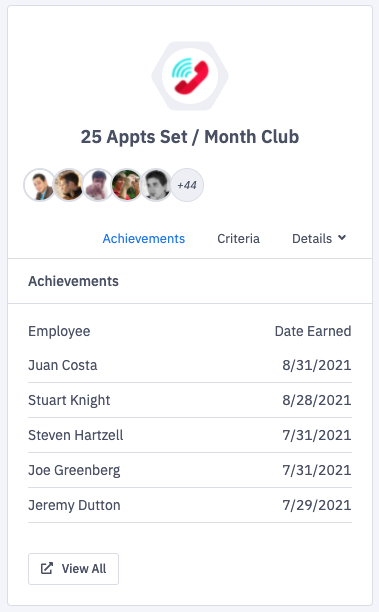
Task: Select the fifth black-and-white avatar
Action: pos(156,185)
